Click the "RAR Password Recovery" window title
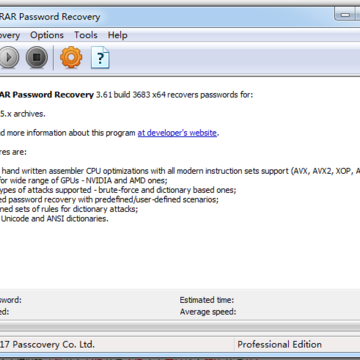This screenshot has height=360, width=360. pos(50,17)
